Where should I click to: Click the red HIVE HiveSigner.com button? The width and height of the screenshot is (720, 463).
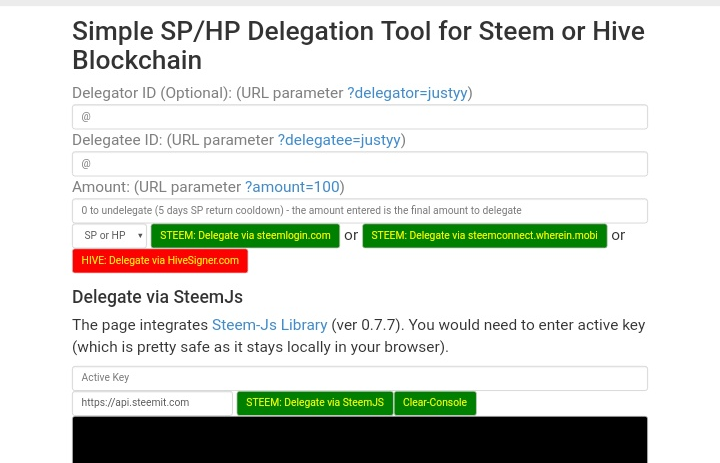coord(160,261)
